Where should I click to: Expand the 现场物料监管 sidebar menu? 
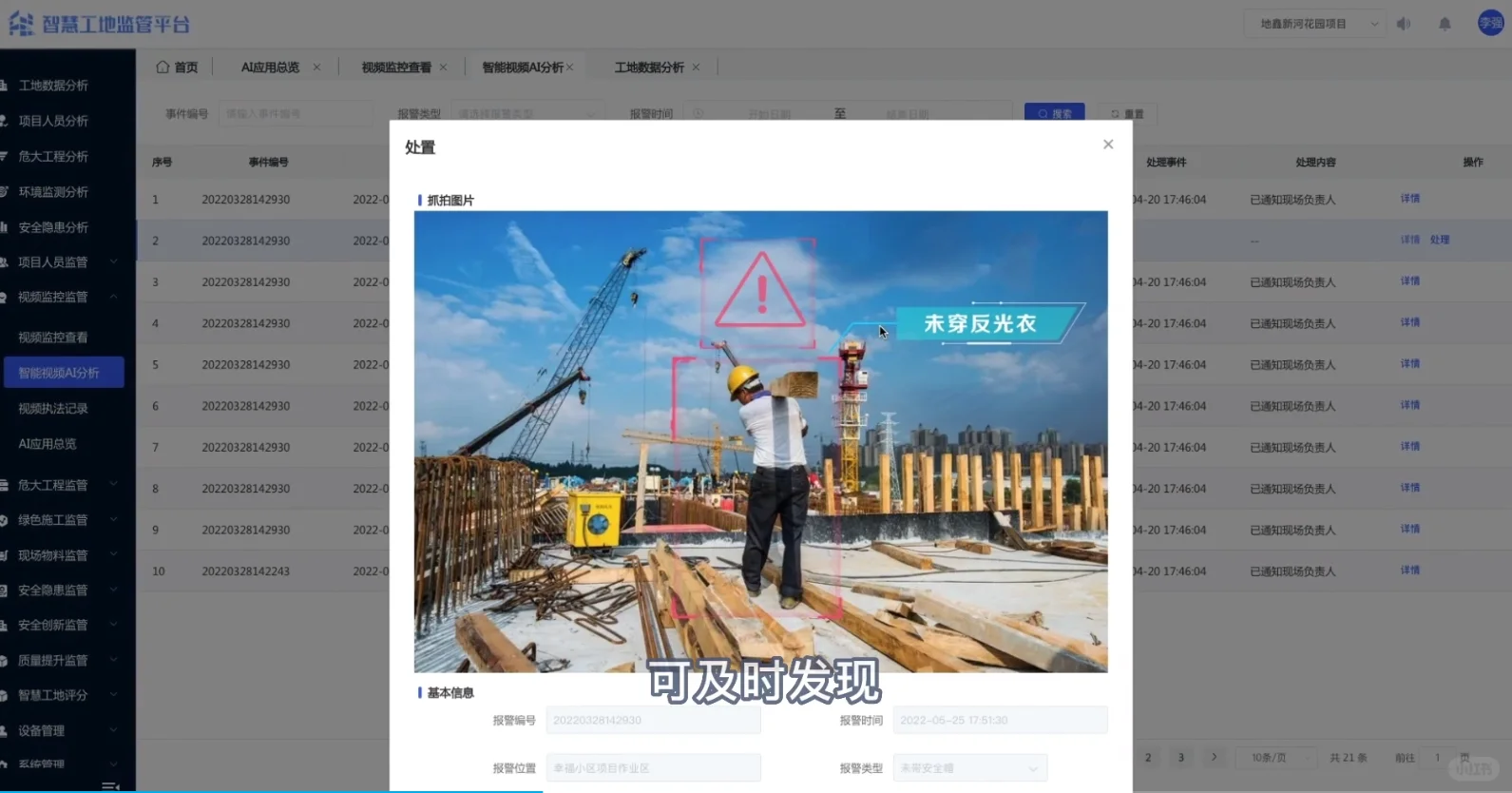113,555
